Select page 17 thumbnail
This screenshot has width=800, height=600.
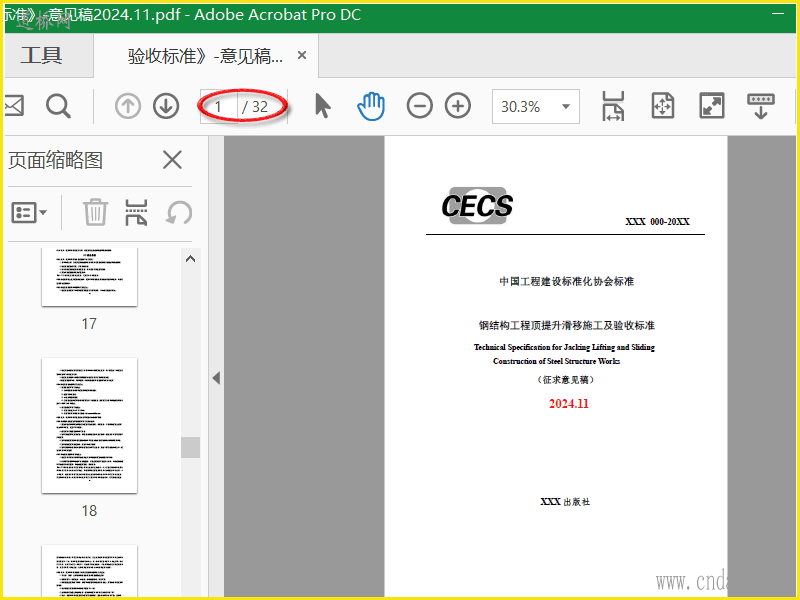coord(89,277)
